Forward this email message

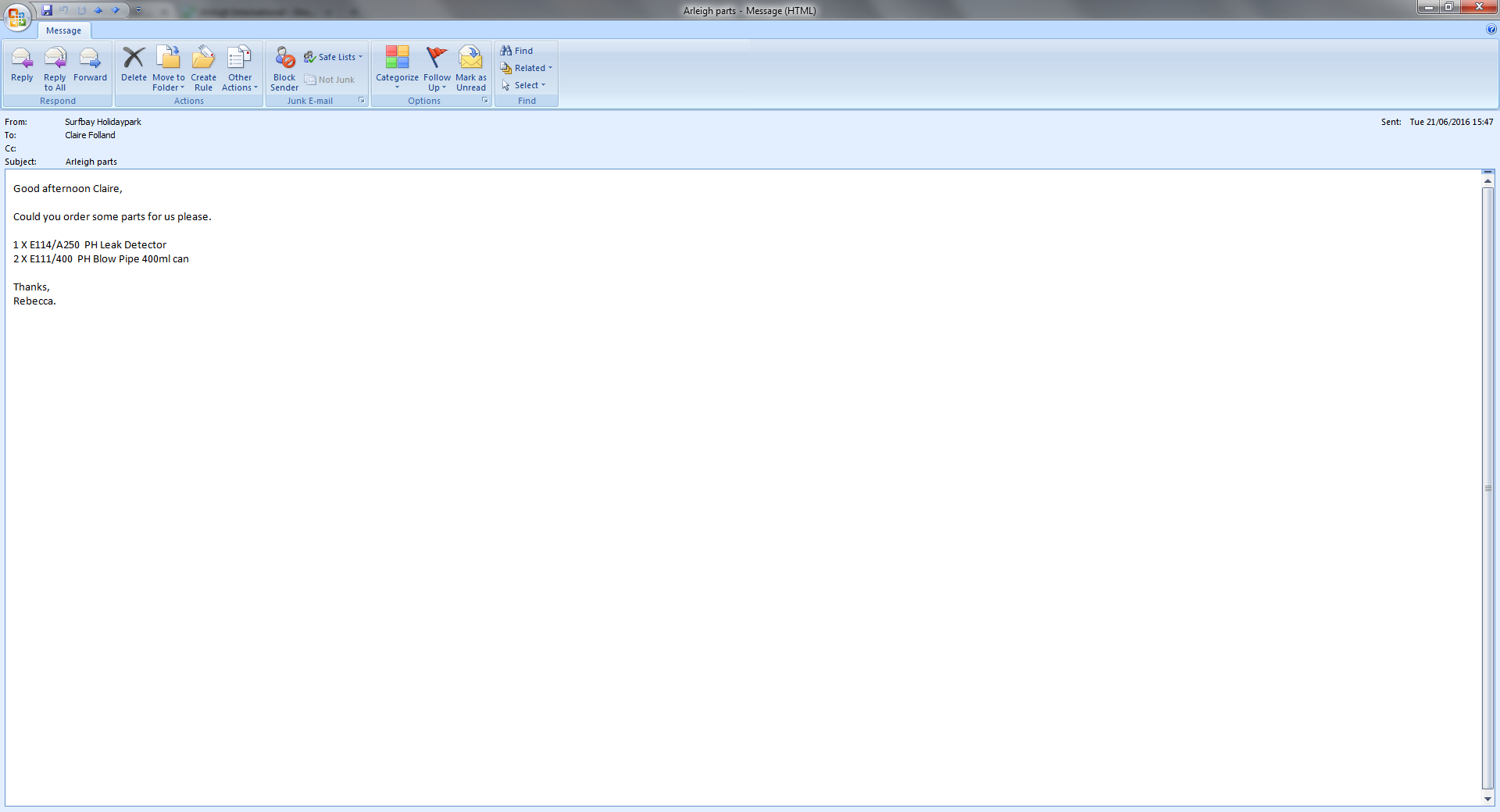tap(90, 59)
